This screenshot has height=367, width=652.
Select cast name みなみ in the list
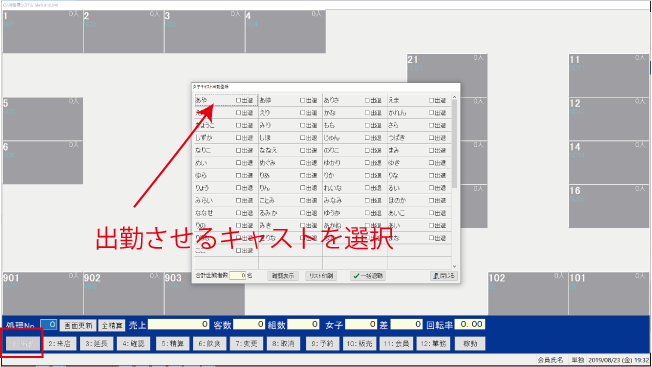(x=333, y=200)
